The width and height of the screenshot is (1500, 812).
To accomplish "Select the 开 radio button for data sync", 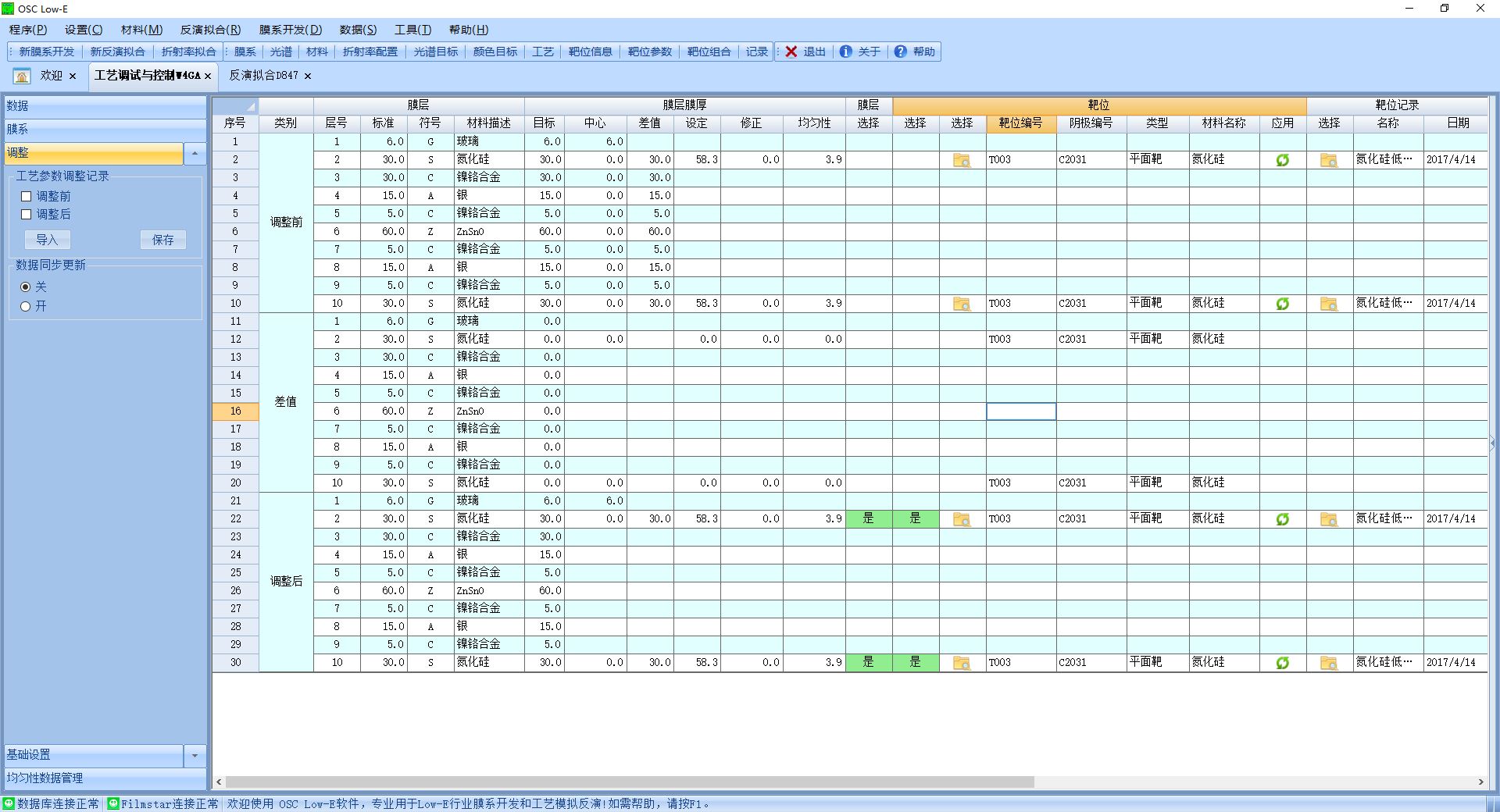I will click(x=26, y=307).
